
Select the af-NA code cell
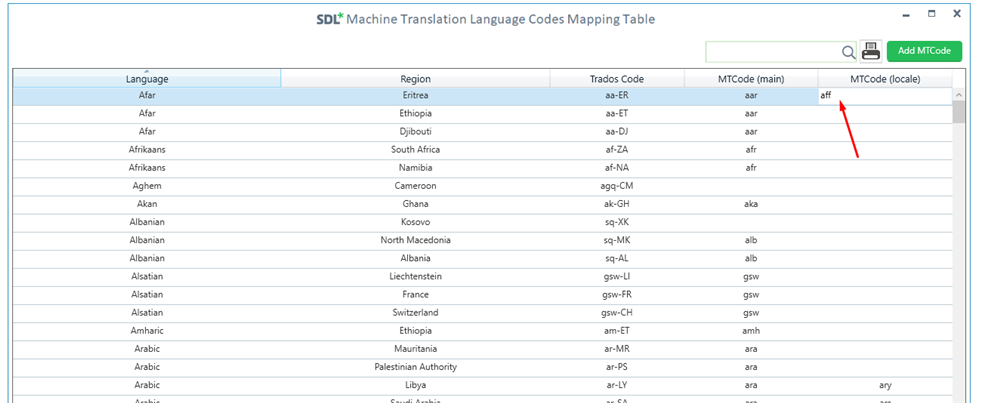tap(617, 168)
